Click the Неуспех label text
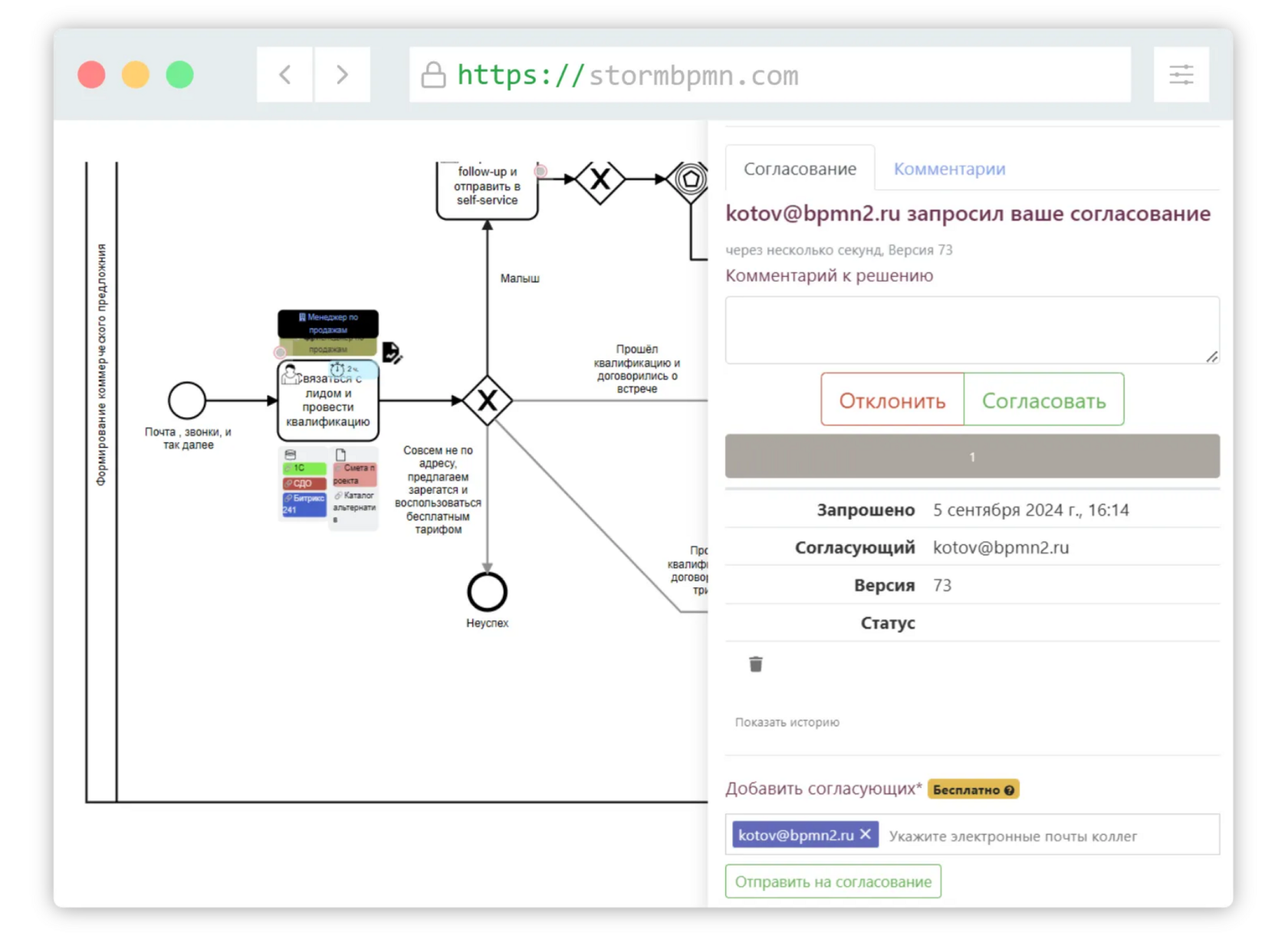The image size is (1288, 936). click(487, 623)
